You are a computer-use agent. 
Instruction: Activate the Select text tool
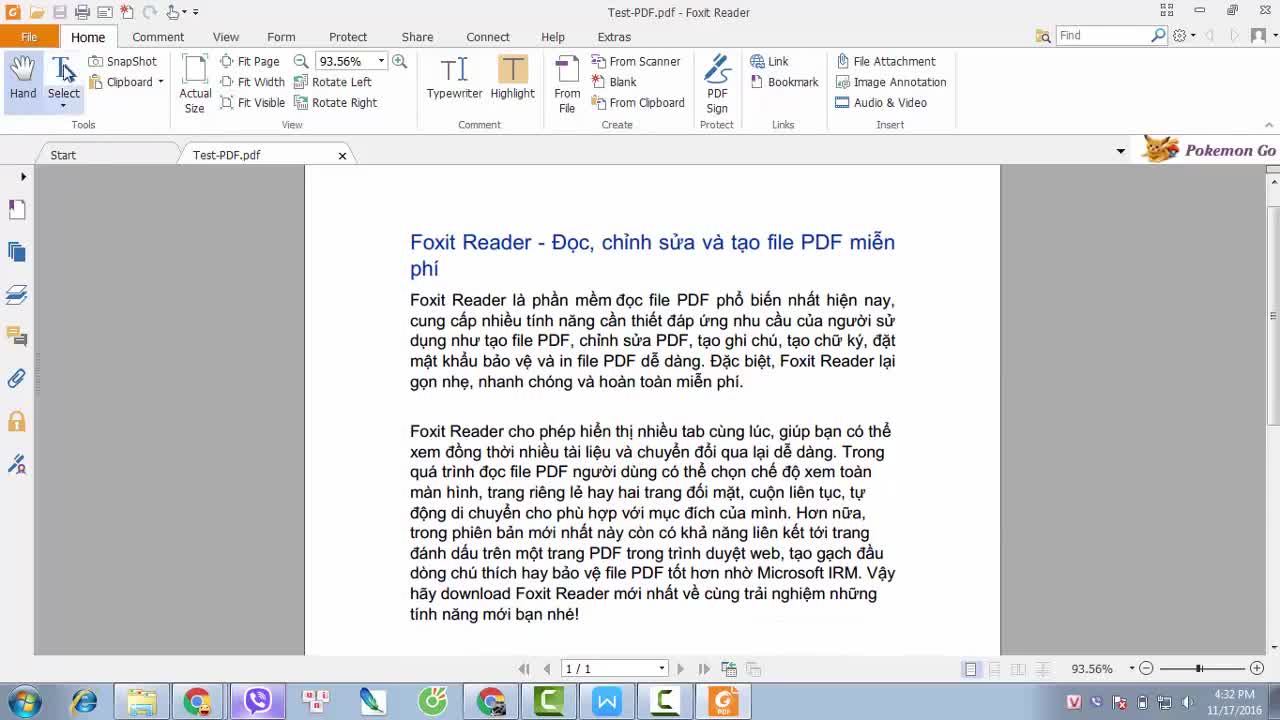pyautogui.click(x=63, y=75)
